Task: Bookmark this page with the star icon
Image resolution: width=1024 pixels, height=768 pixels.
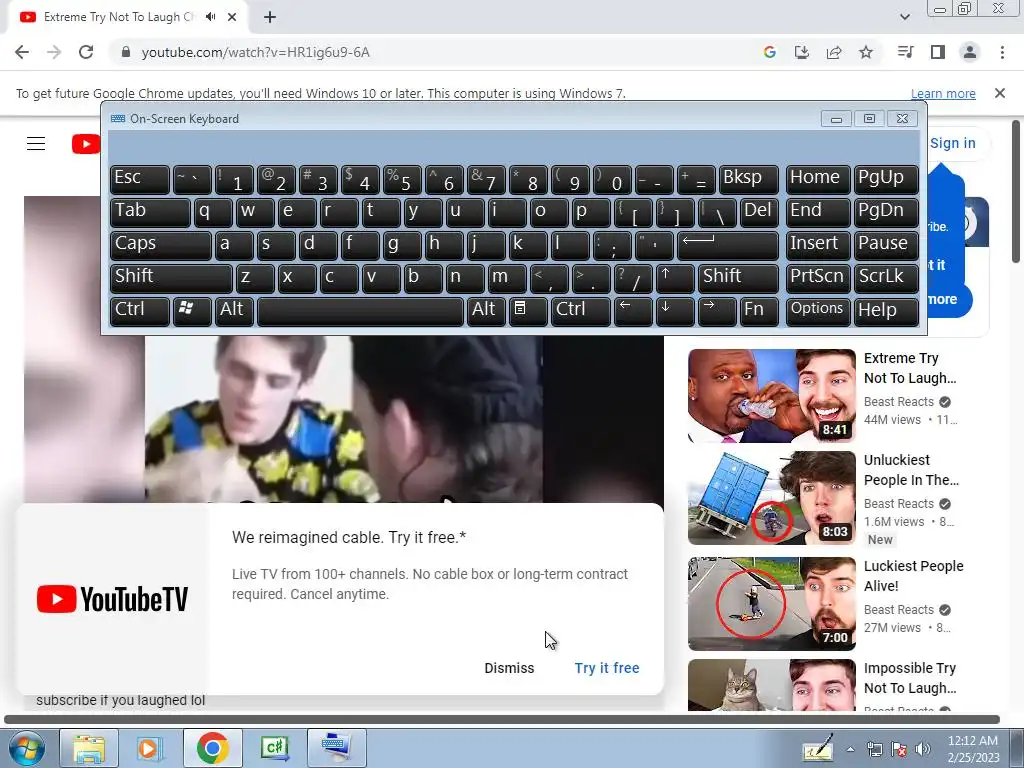Action: pyautogui.click(x=866, y=52)
